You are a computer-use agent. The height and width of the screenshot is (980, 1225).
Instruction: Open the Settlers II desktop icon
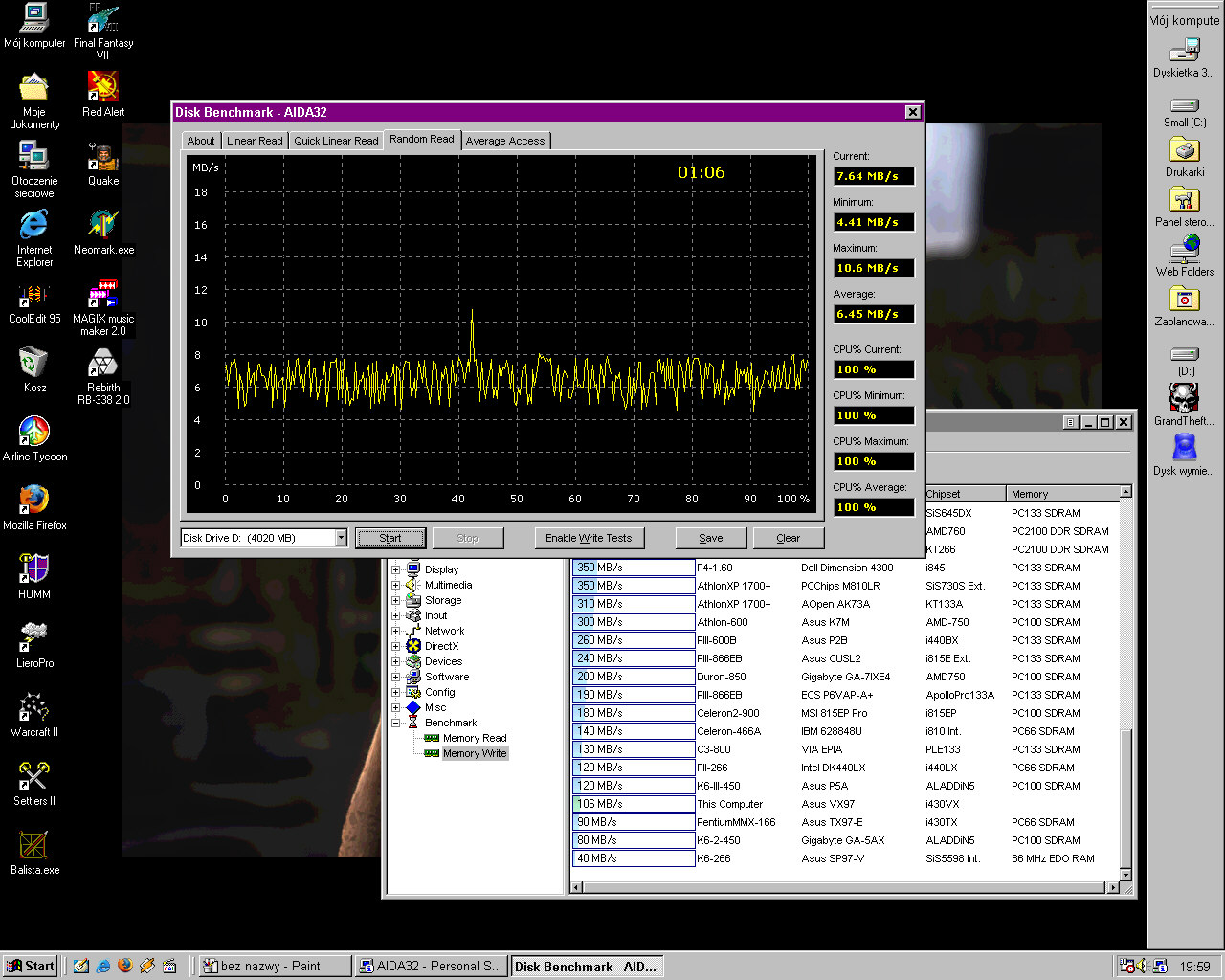34,781
